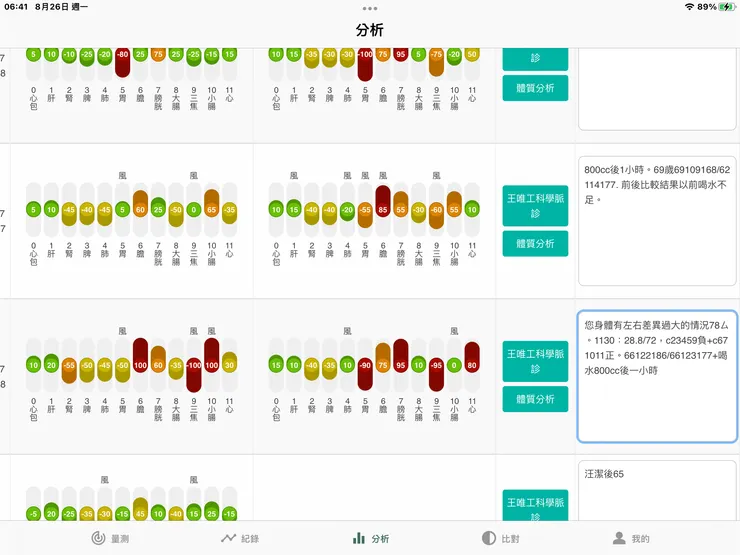Open the 量測 measurement tab icon

point(98,538)
